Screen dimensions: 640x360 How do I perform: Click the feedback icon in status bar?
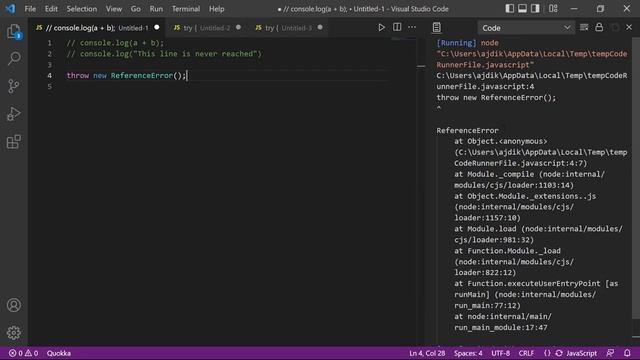coord(610,353)
